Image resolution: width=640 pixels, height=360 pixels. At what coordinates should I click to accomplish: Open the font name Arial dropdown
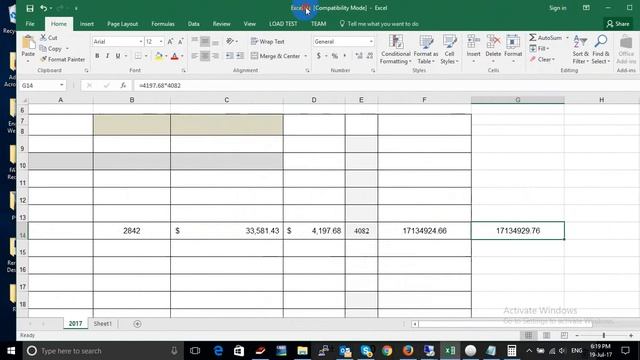click(x=141, y=42)
